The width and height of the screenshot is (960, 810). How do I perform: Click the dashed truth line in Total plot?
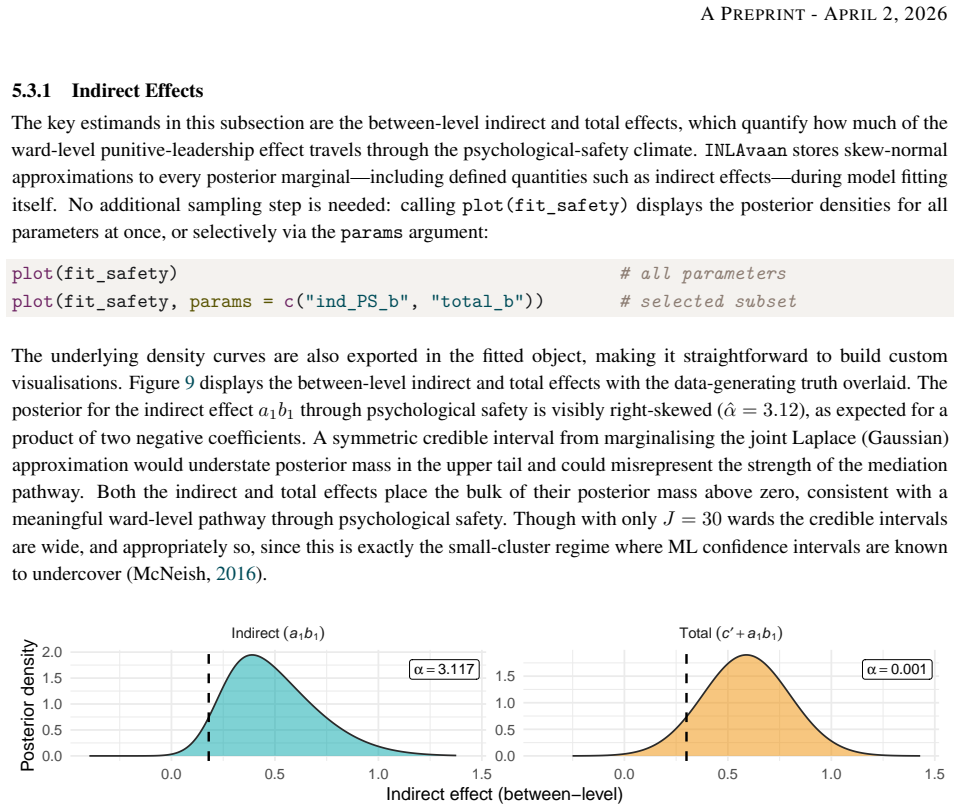coord(686,707)
